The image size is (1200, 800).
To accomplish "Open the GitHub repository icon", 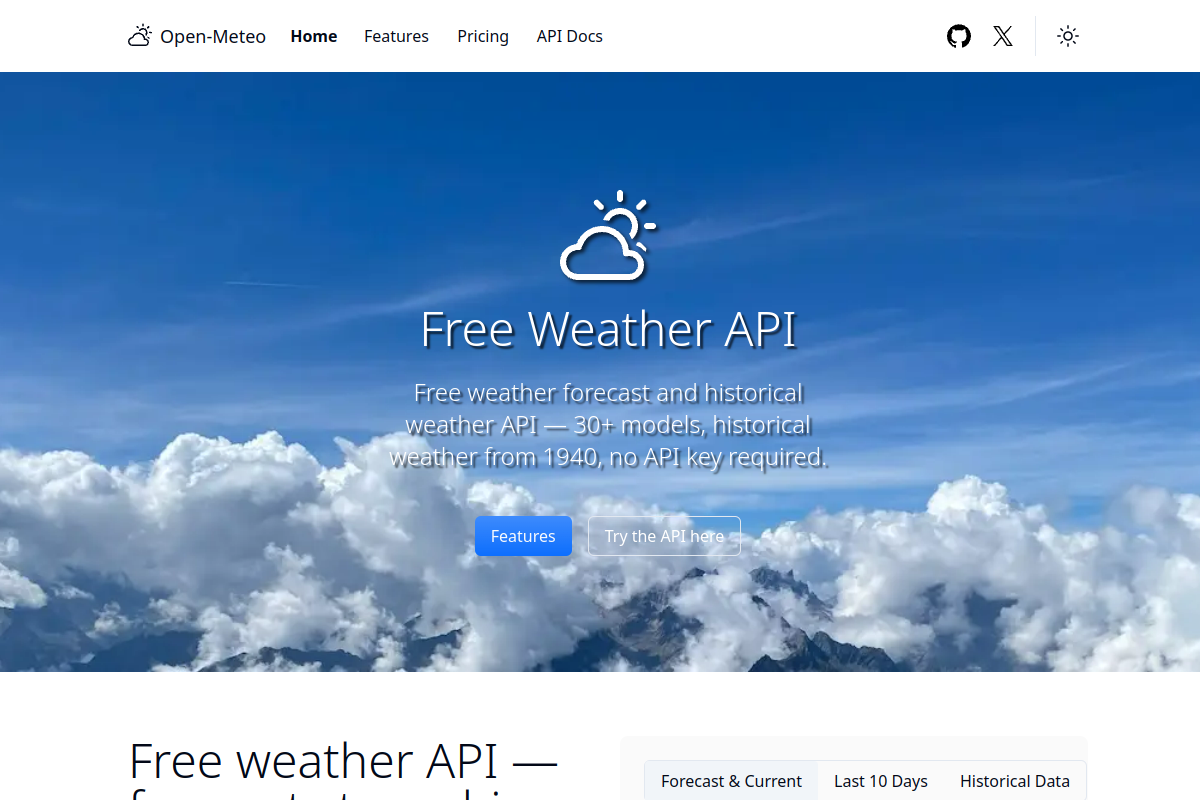I will [959, 36].
